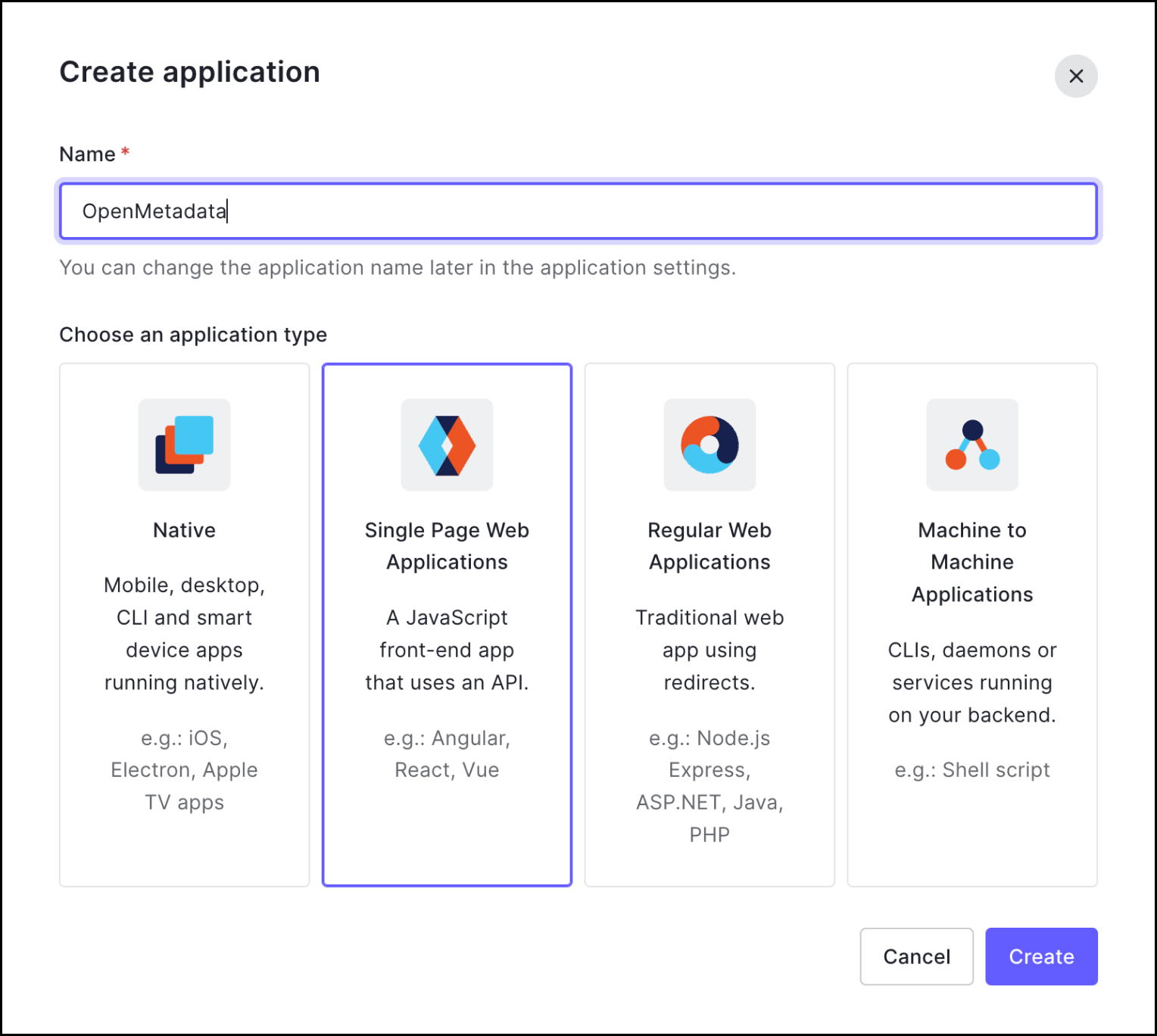Click the OpenMetadata name field
The width and height of the screenshot is (1157, 1036).
(x=578, y=211)
